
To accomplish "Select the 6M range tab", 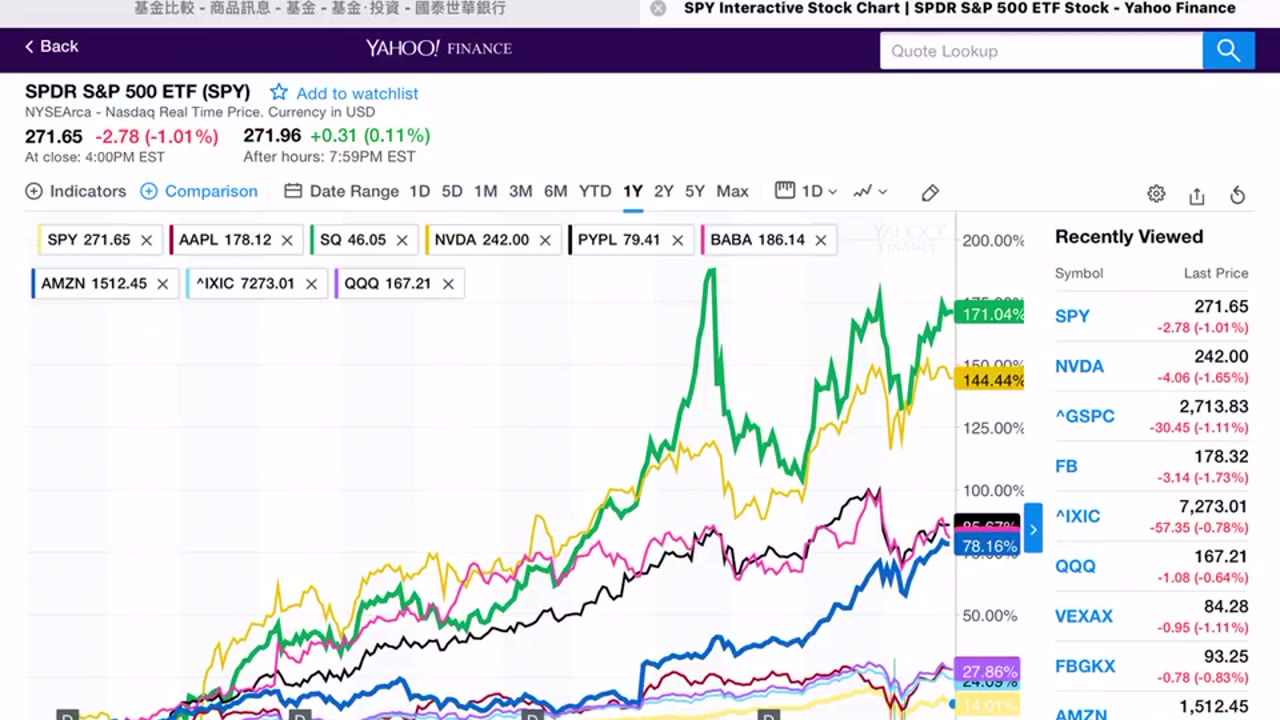I will point(556,191).
